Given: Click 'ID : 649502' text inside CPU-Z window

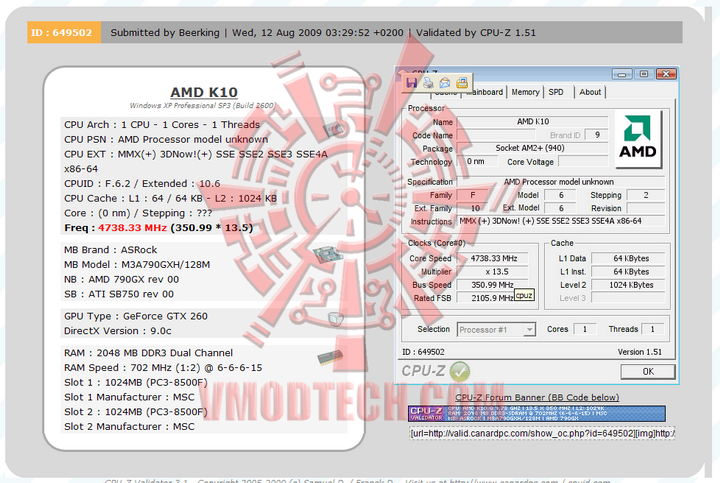Looking at the screenshot, I should 423,352.
